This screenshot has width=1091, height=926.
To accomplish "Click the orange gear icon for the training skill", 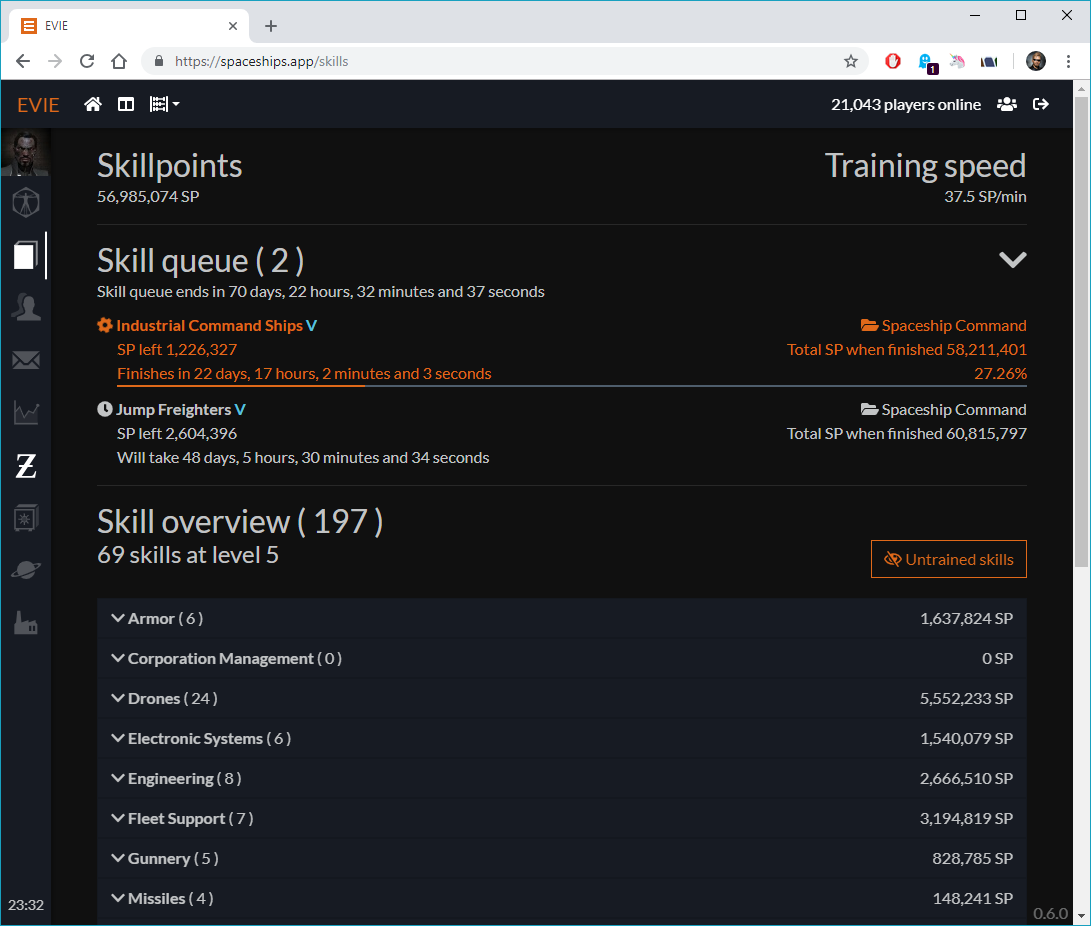I will point(105,325).
